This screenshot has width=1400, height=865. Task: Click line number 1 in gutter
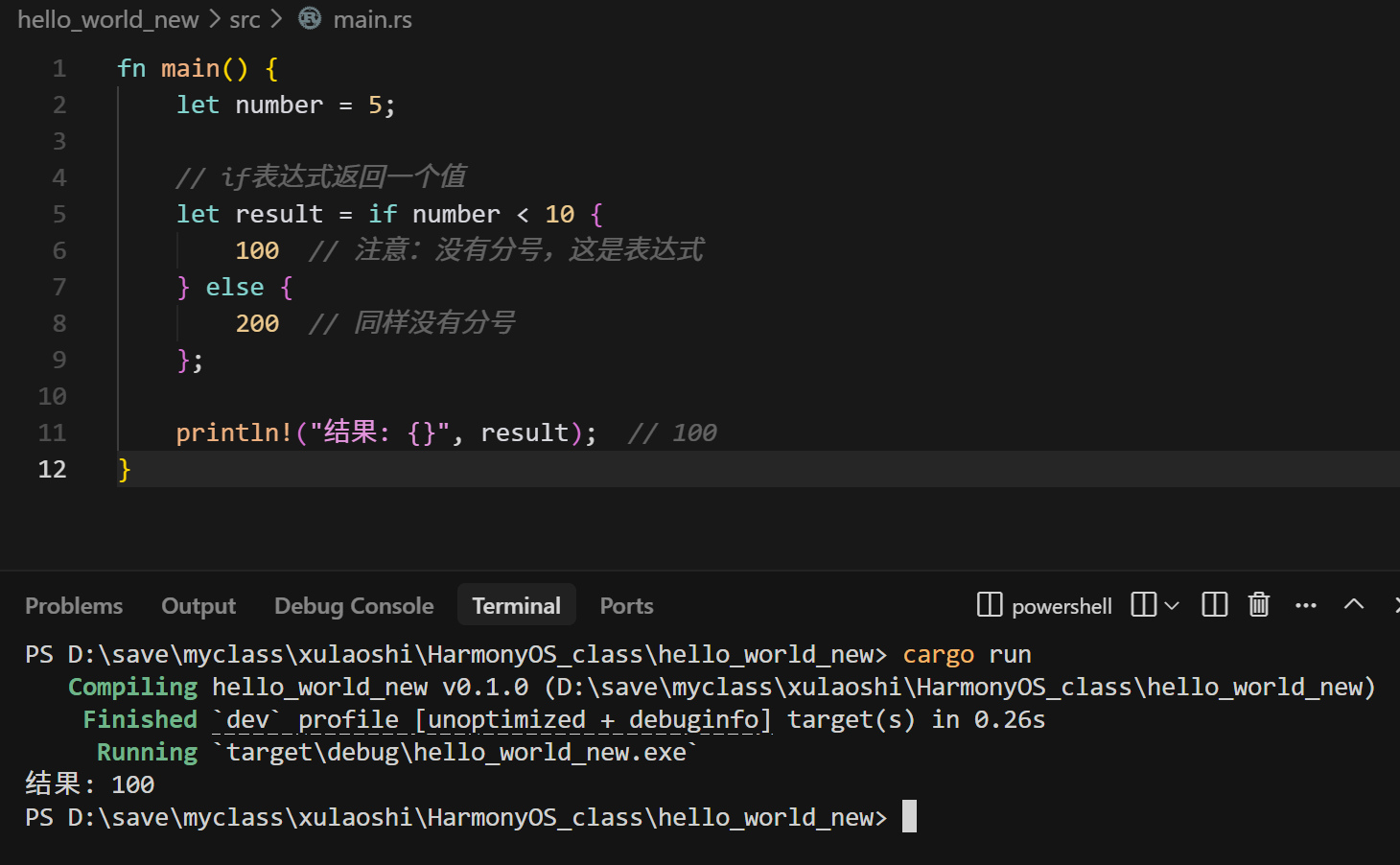click(x=59, y=69)
